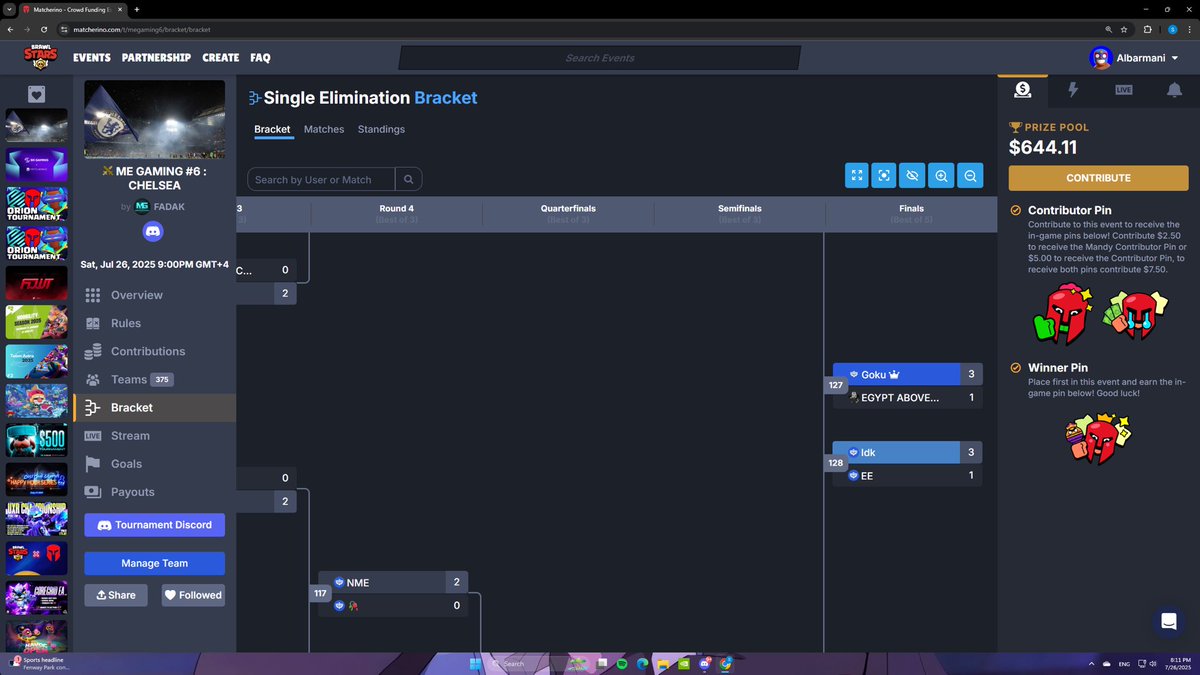Open the Chrome tab search dropdown

tap(9, 9)
